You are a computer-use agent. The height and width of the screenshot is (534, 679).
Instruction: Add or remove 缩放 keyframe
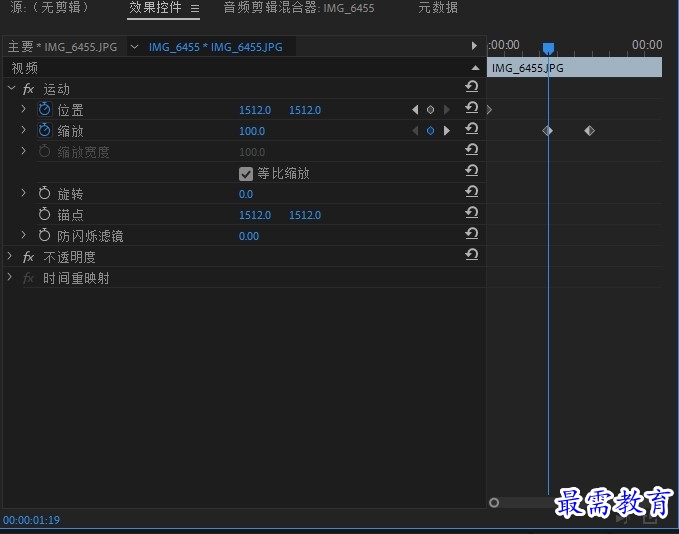click(430, 130)
